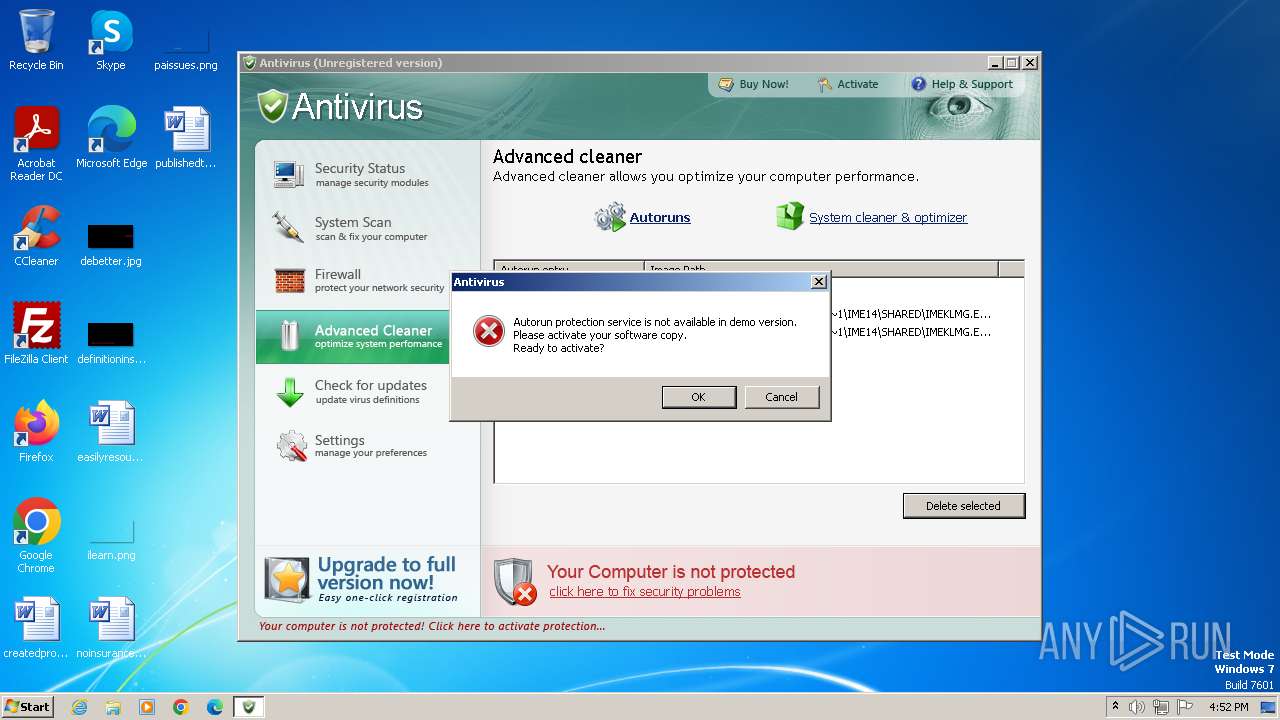Screen dimensions: 1280x720
Task: Select Advanced Cleaner section
Action: pos(352,336)
